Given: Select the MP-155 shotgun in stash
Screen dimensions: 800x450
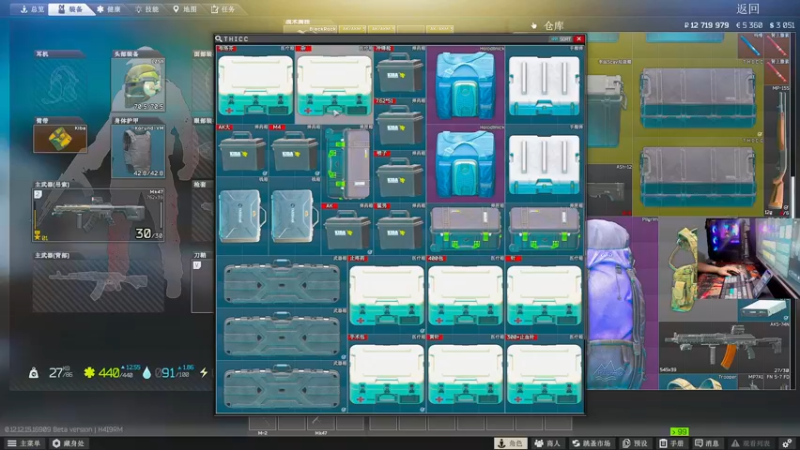Looking at the screenshot, I should coord(777,151).
